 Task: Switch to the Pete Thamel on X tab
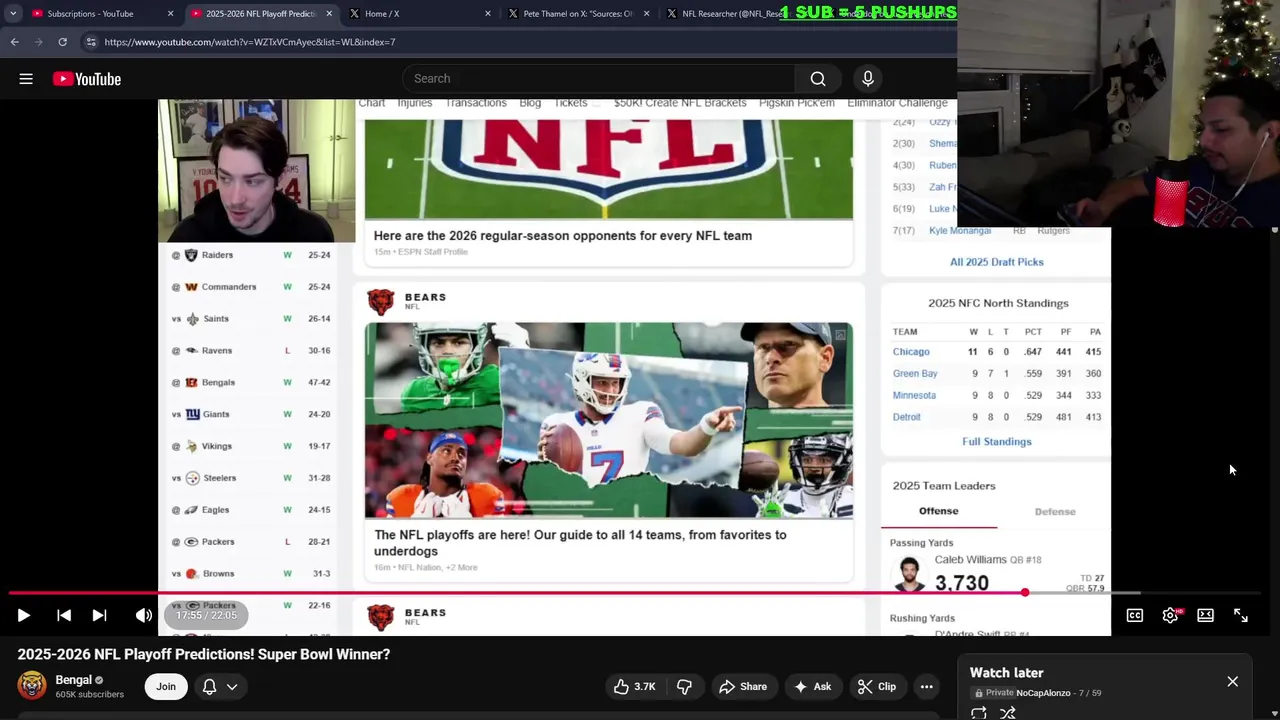pyautogui.click(x=578, y=14)
